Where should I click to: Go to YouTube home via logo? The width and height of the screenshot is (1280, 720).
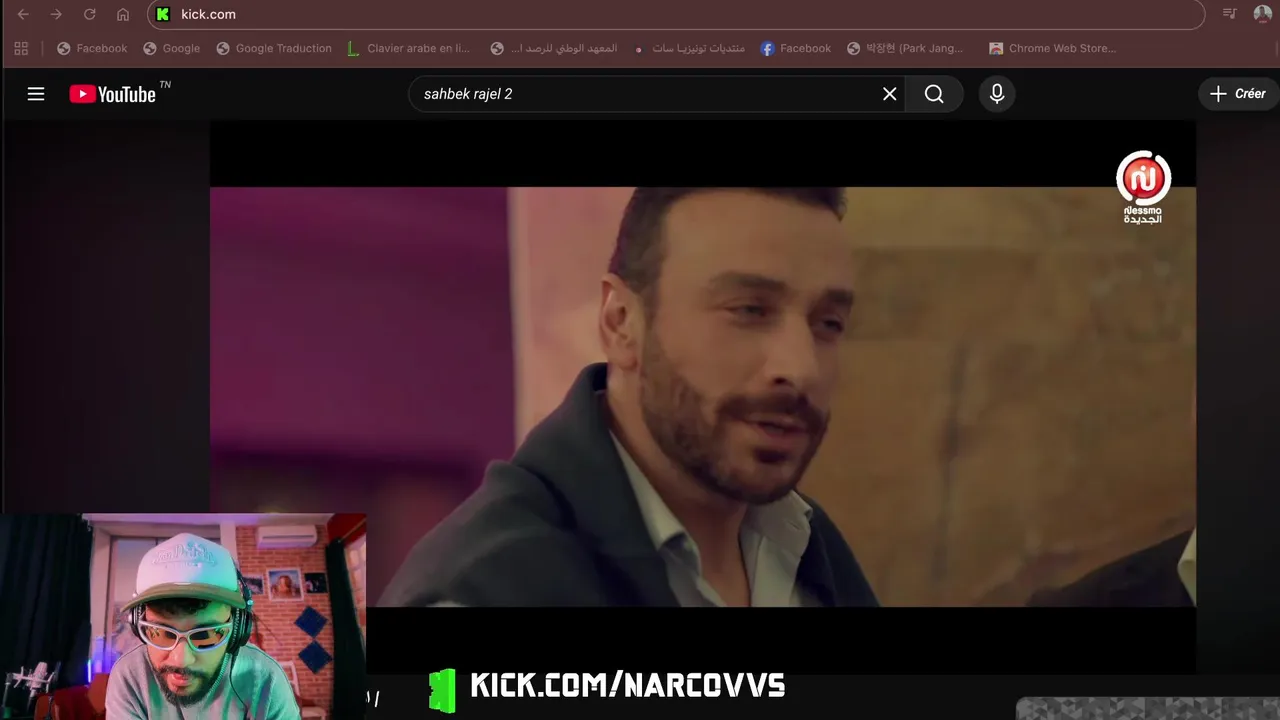pyautogui.click(x=112, y=94)
